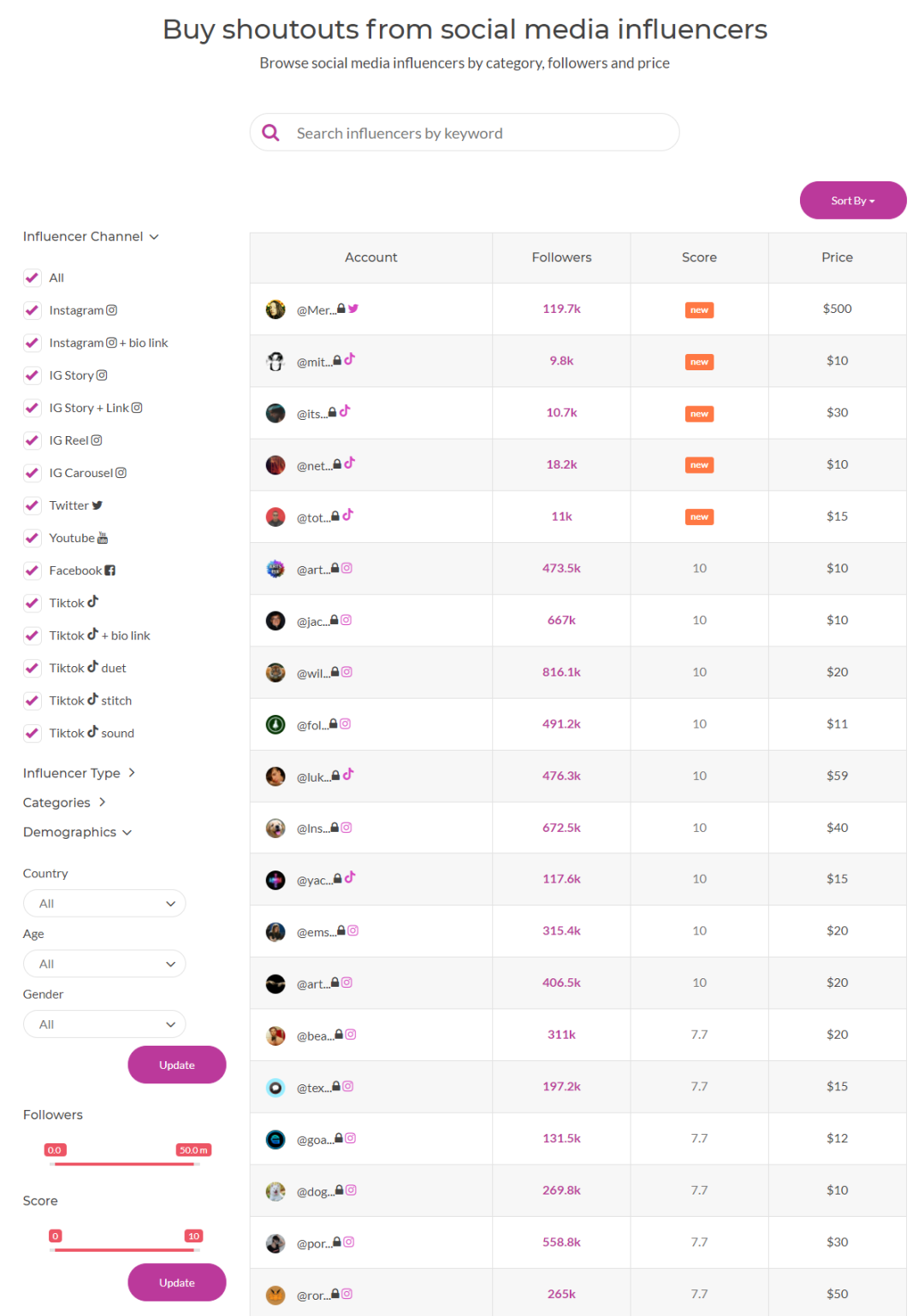Click the TikTok icon beside @yac
Viewport: 924px width, 1316px height.
pos(350,877)
